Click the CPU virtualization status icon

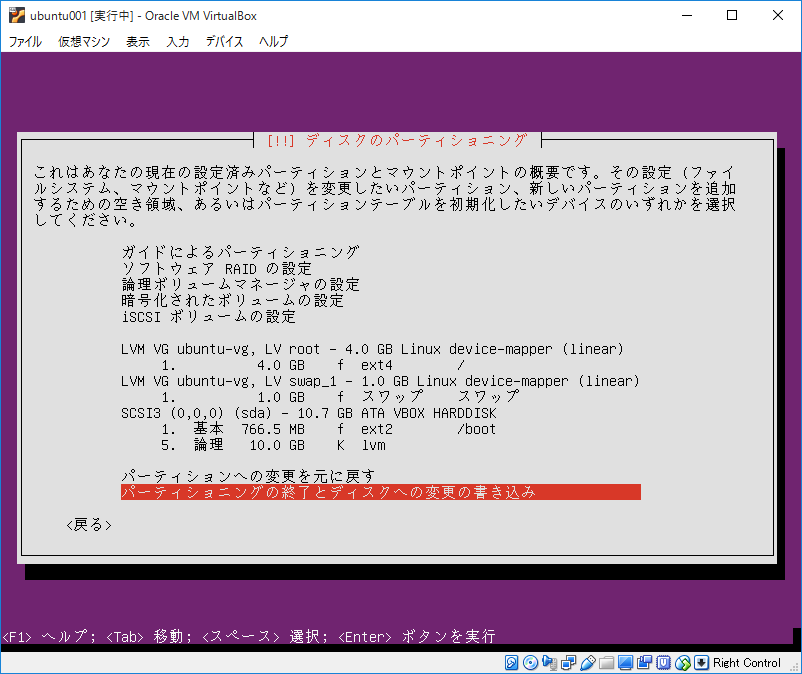[663, 663]
